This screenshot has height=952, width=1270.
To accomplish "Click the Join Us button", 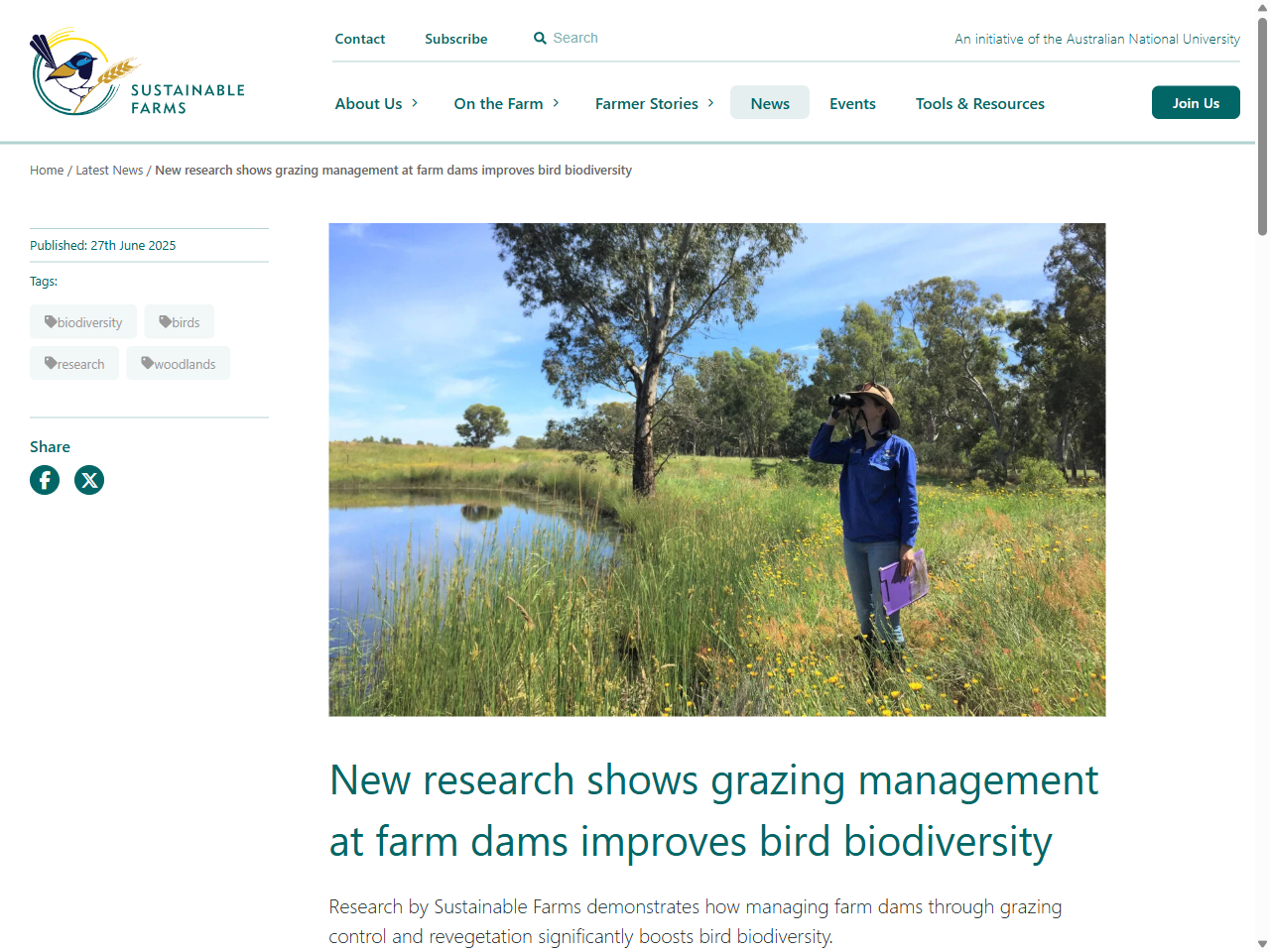I will point(1196,102).
